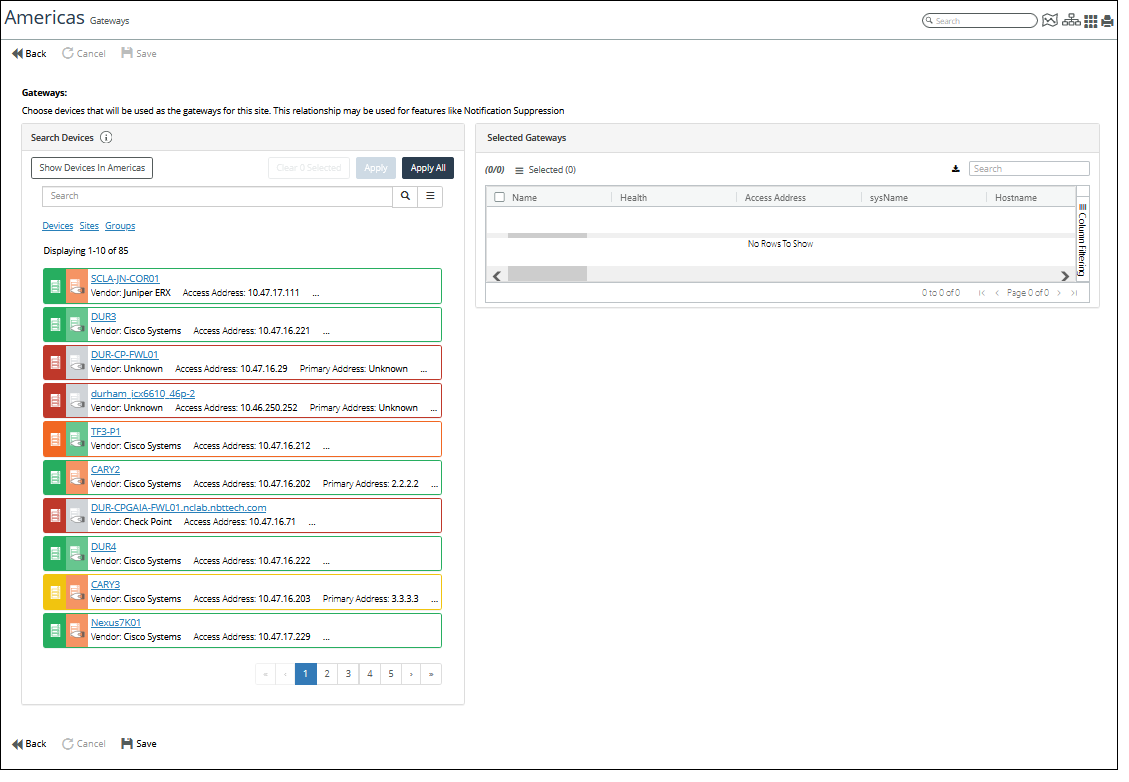Open the map view icon
This screenshot has width=1129, height=782.
click(1049, 21)
